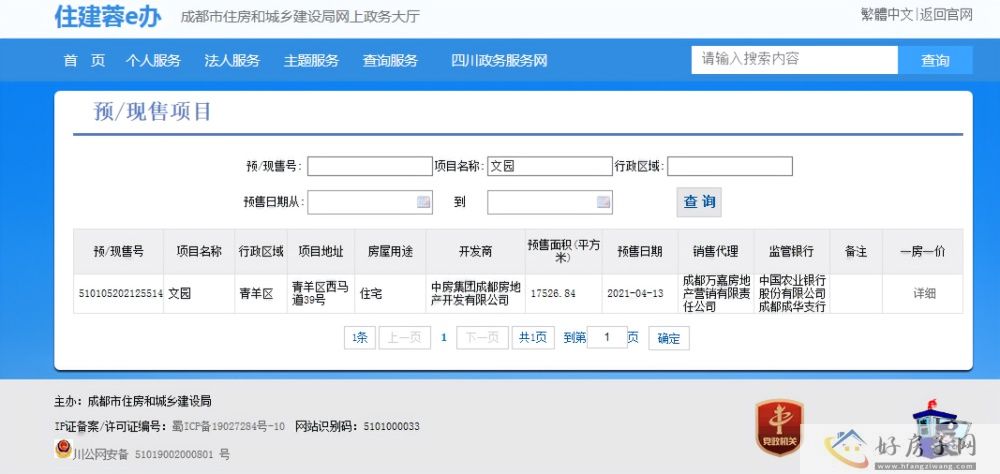Go to 主题服务 in navigation bar

point(311,60)
